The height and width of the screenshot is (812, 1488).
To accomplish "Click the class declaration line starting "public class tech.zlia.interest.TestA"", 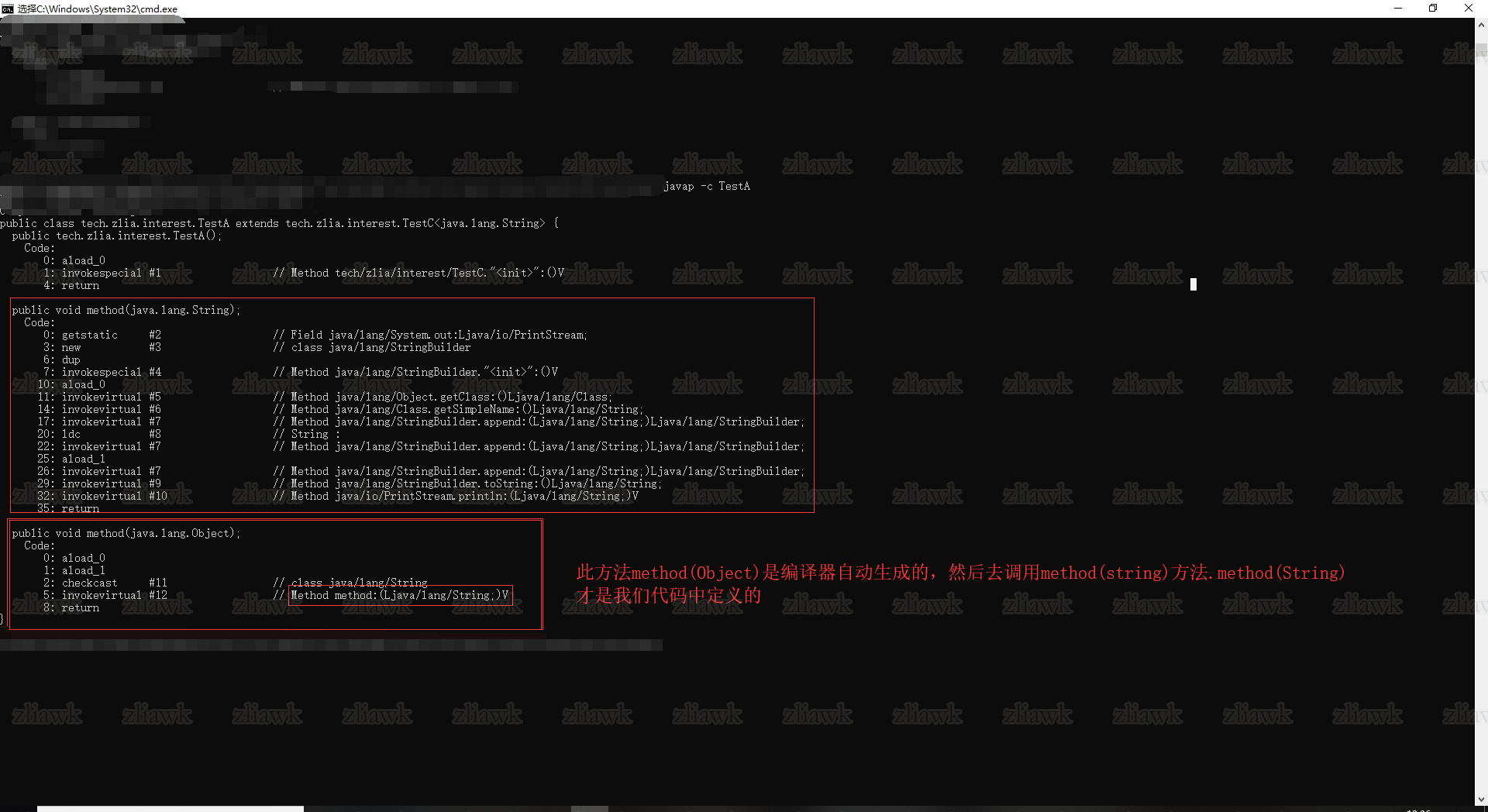I will click(x=279, y=224).
